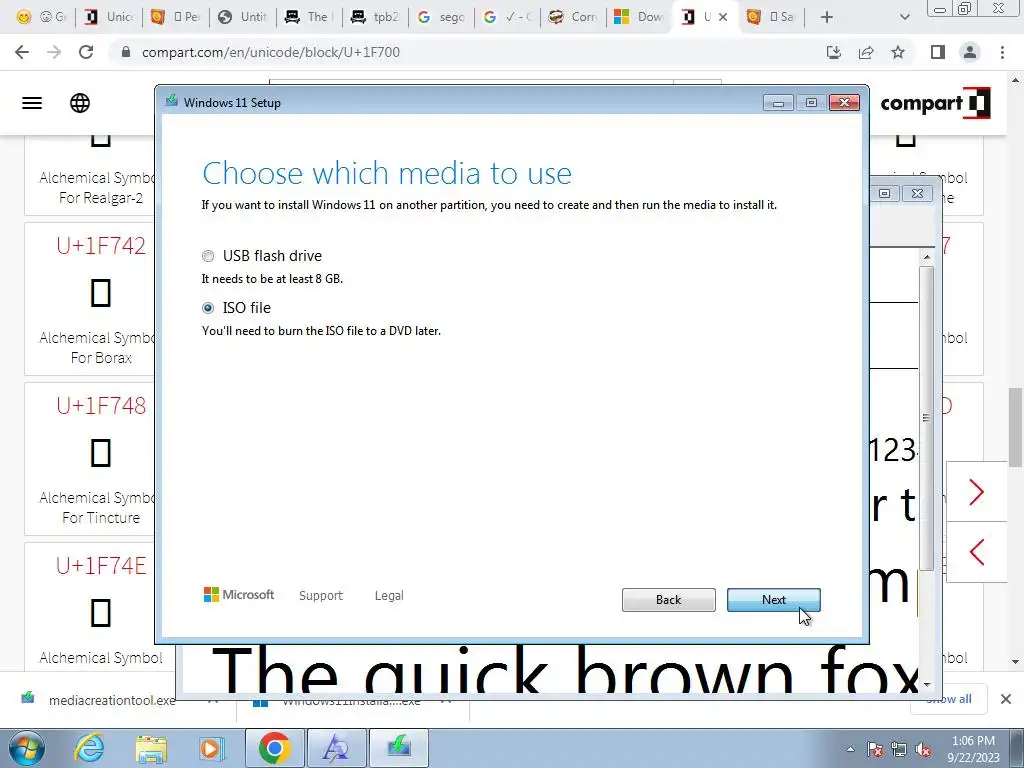The image size is (1024, 768).
Task: Open Action Center flag icon
Action: pyautogui.click(x=875, y=749)
